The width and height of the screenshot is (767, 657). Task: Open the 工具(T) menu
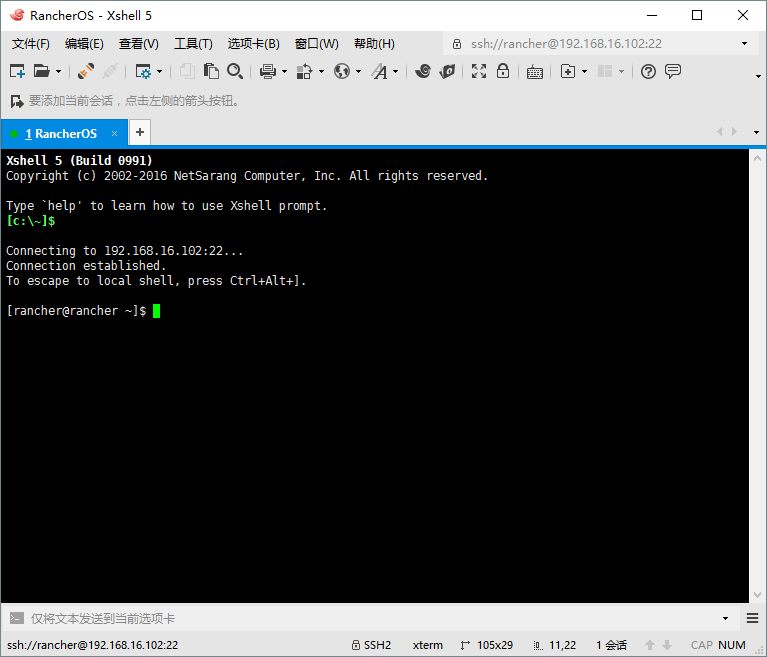(x=193, y=44)
